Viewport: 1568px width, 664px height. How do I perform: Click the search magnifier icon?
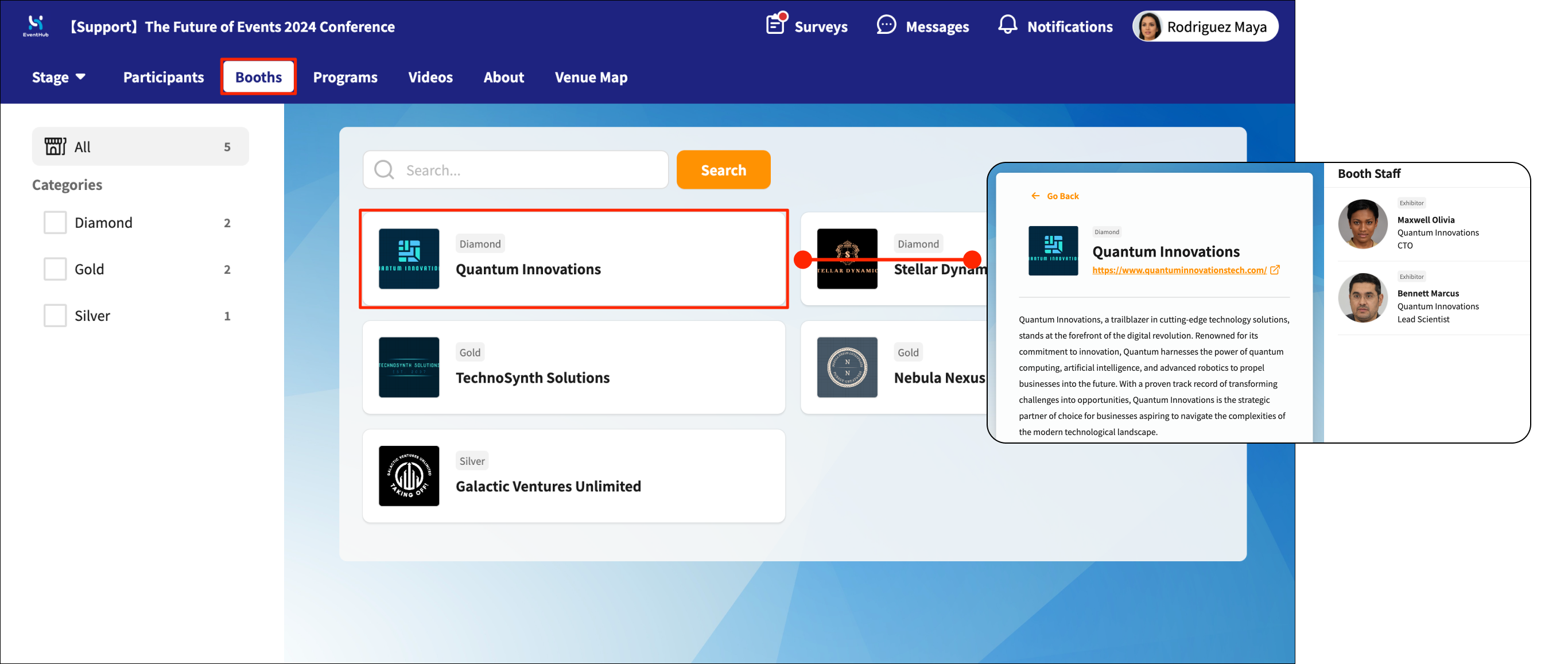[x=384, y=170]
